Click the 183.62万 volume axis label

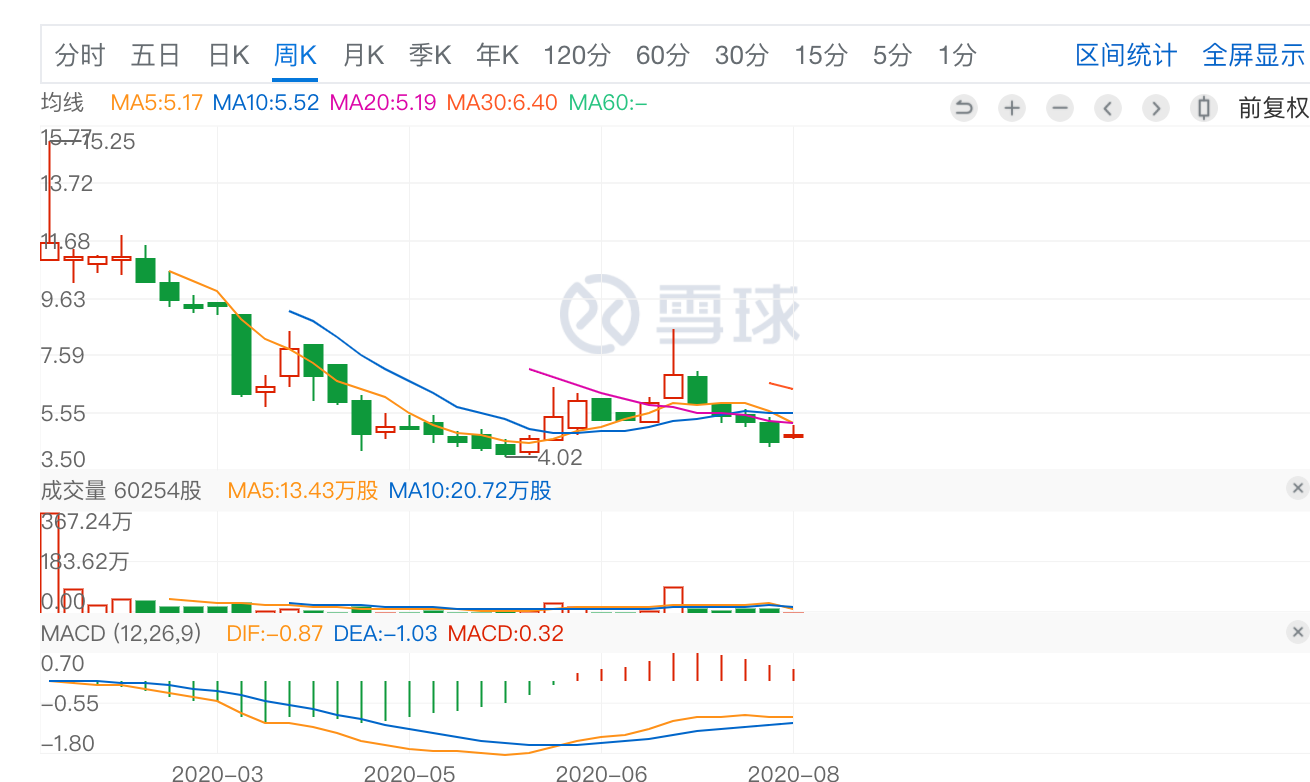(x=85, y=562)
